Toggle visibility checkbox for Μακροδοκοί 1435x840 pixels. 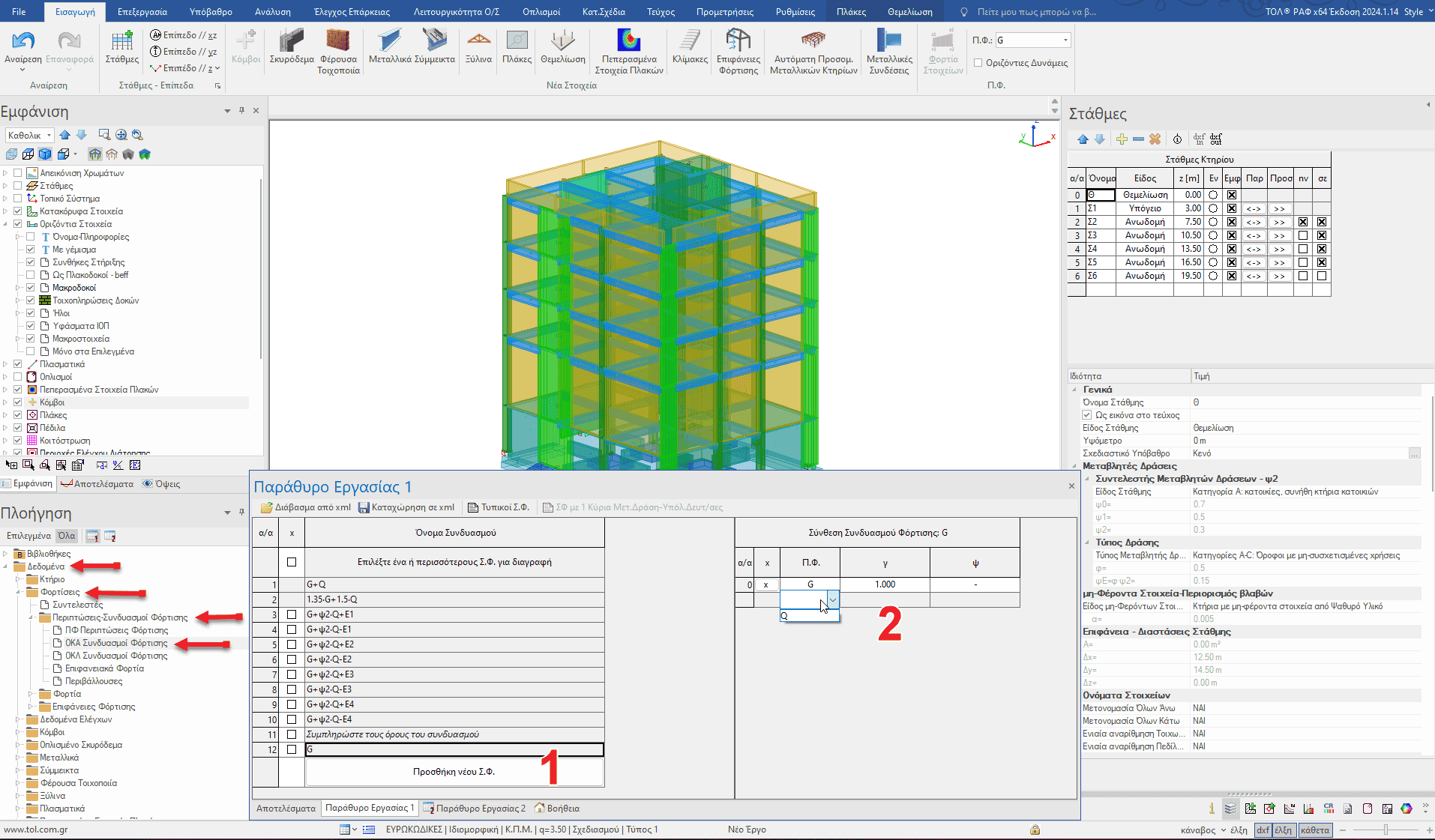[31, 288]
